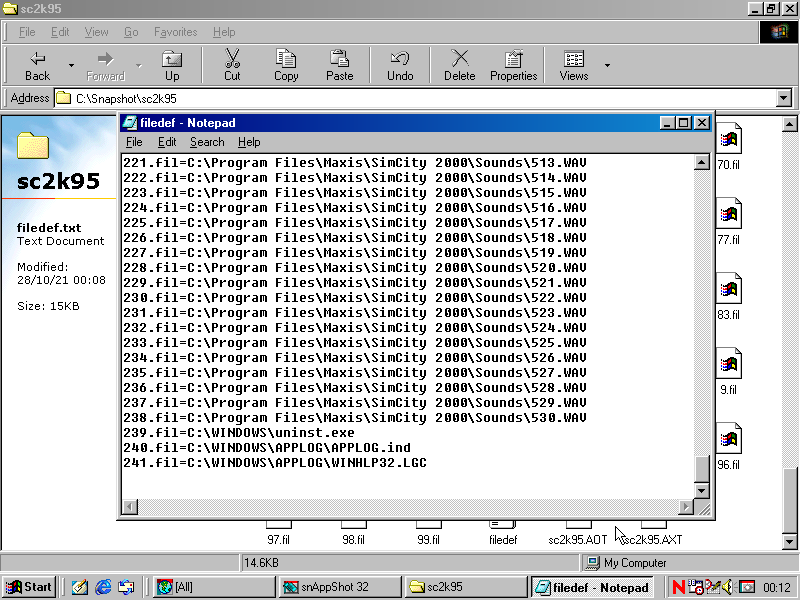Click line 240.fil APPLOG.ind in Notepad

[267, 447]
